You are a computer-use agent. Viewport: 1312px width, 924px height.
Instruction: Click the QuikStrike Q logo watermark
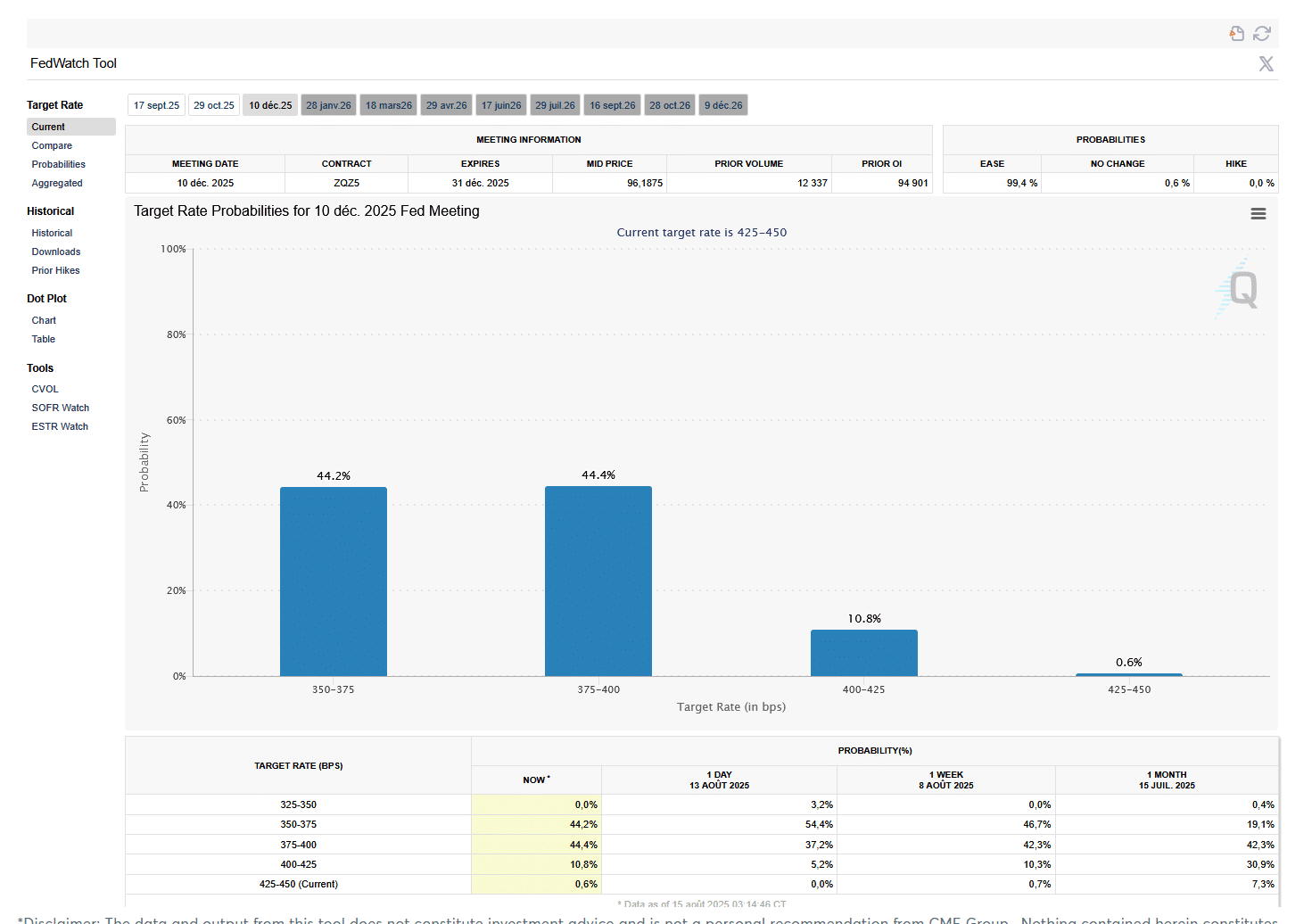[1240, 289]
